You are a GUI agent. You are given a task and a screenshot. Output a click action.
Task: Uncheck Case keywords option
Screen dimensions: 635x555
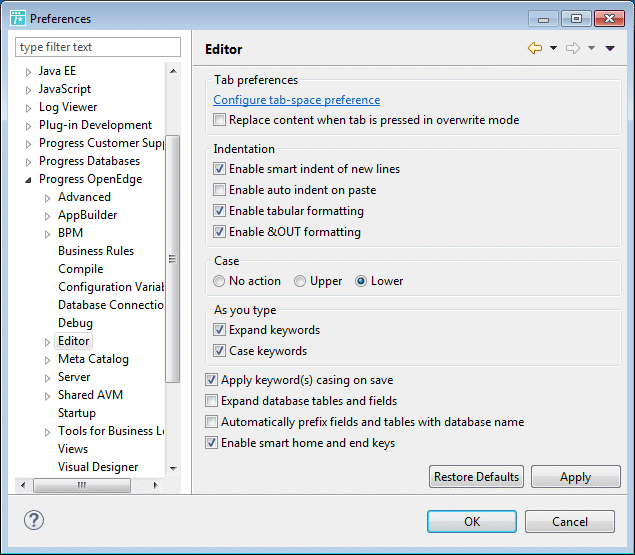219,351
